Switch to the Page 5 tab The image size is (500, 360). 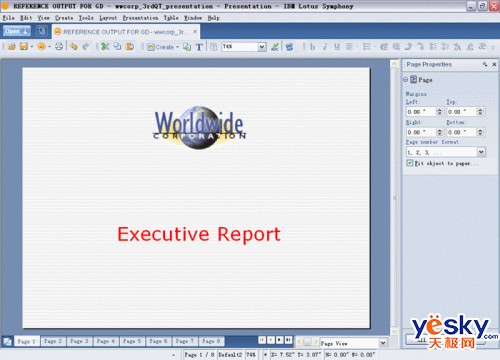(132, 341)
